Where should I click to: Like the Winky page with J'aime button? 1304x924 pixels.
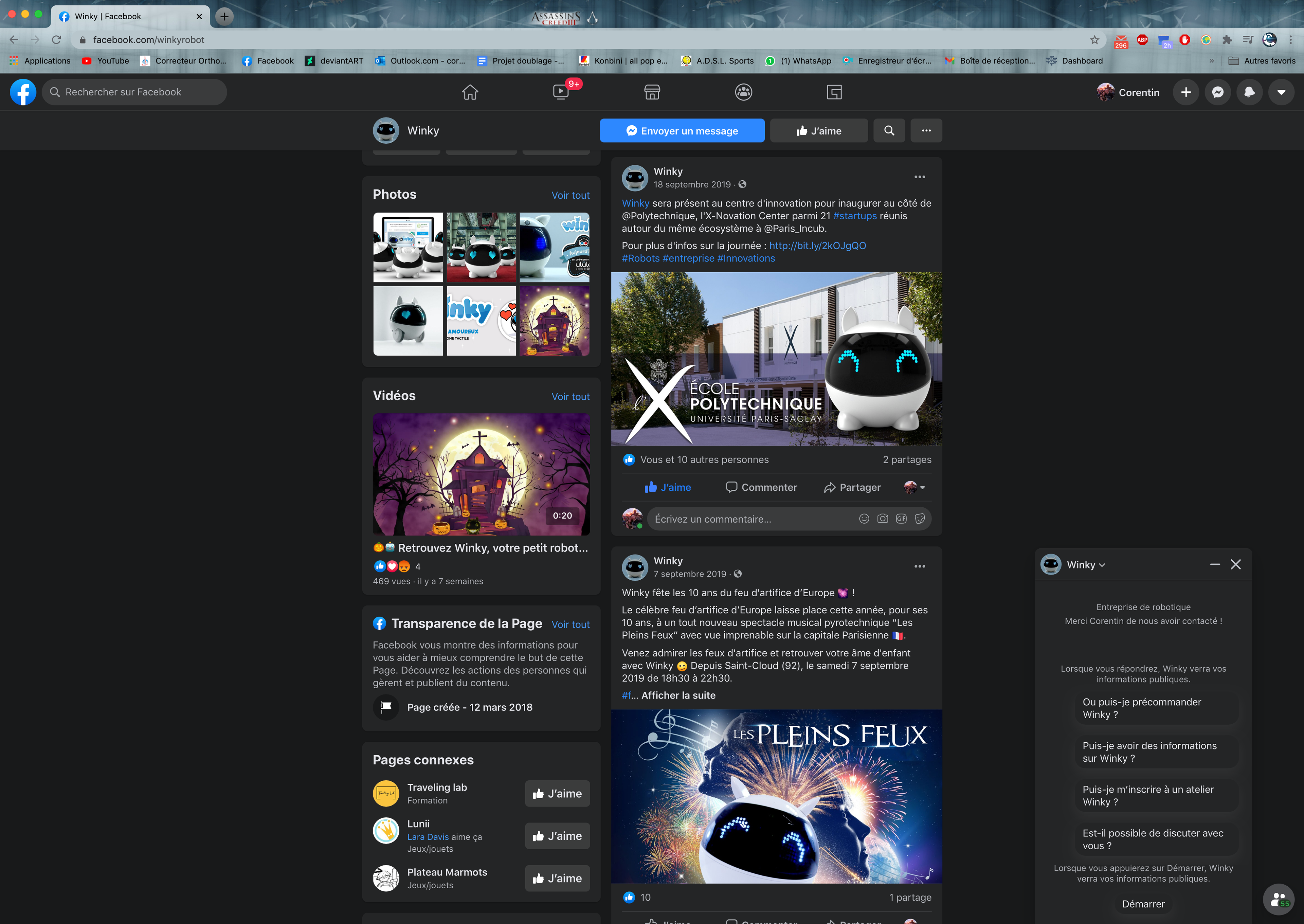click(x=819, y=131)
